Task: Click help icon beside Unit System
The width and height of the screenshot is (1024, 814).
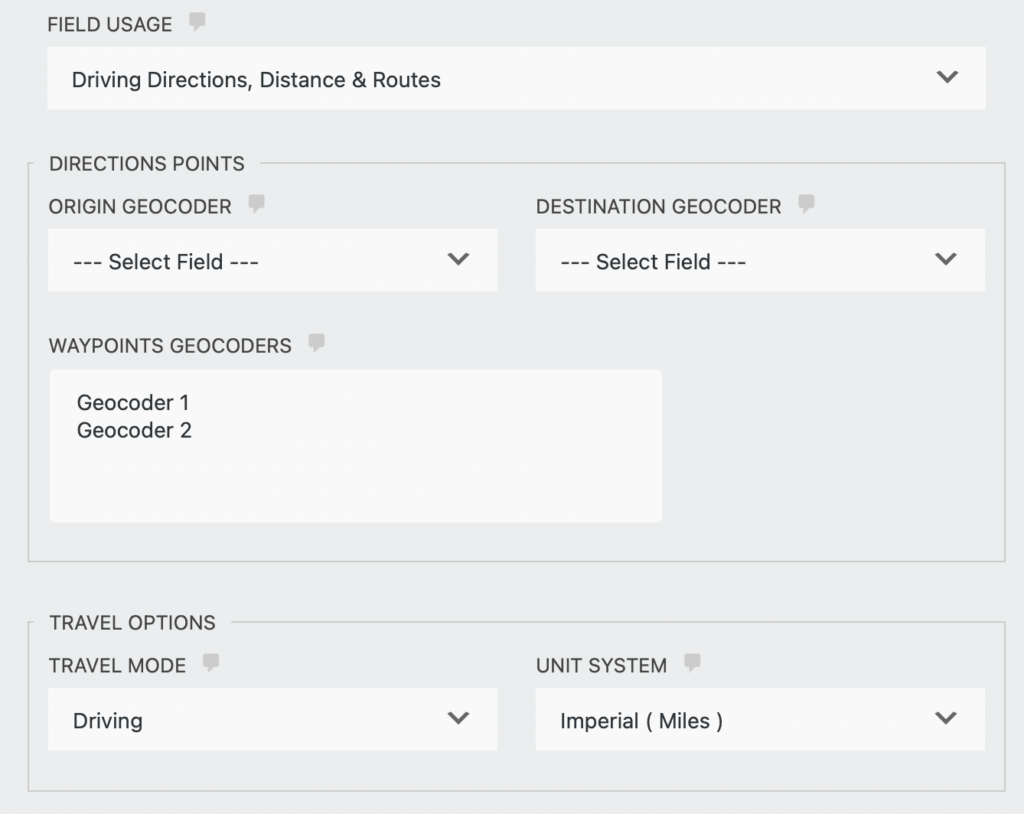Action: pyautogui.click(x=692, y=662)
